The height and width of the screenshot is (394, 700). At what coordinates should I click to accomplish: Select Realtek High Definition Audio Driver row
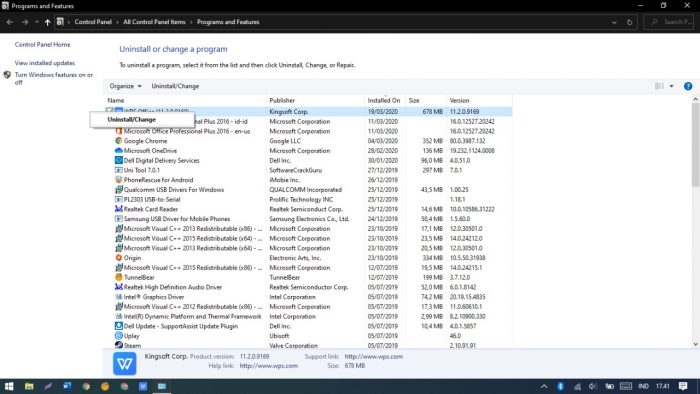309,287
